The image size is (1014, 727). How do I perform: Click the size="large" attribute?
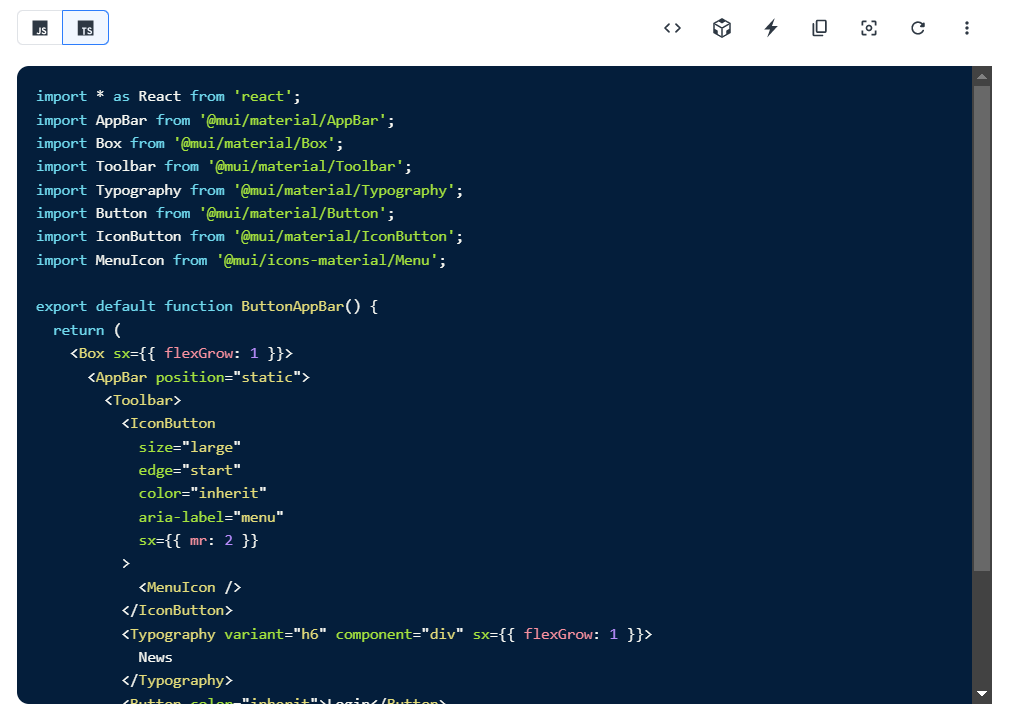[189, 448]
